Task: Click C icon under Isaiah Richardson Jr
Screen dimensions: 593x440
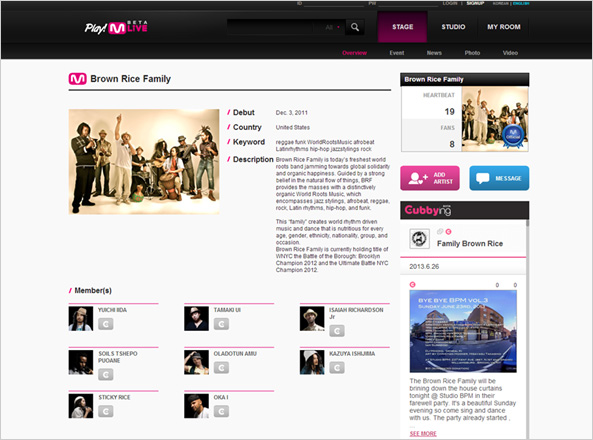Action: pyautogui.click(x=337, y=331)
